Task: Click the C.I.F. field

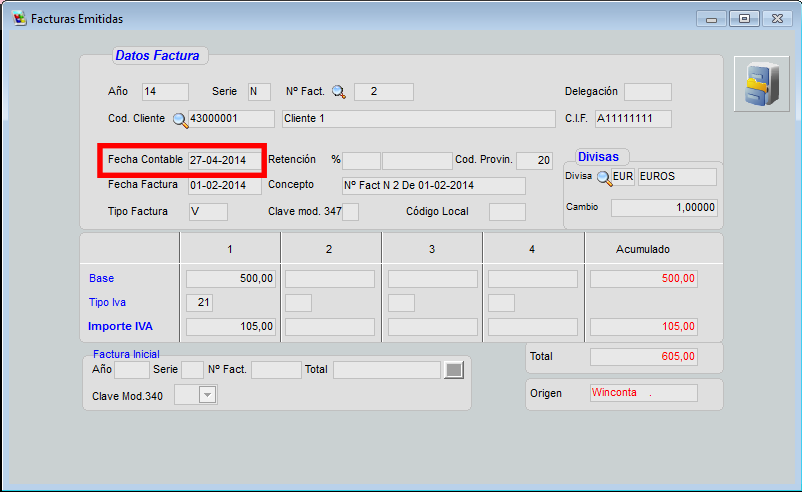Action: pos(632,119)
